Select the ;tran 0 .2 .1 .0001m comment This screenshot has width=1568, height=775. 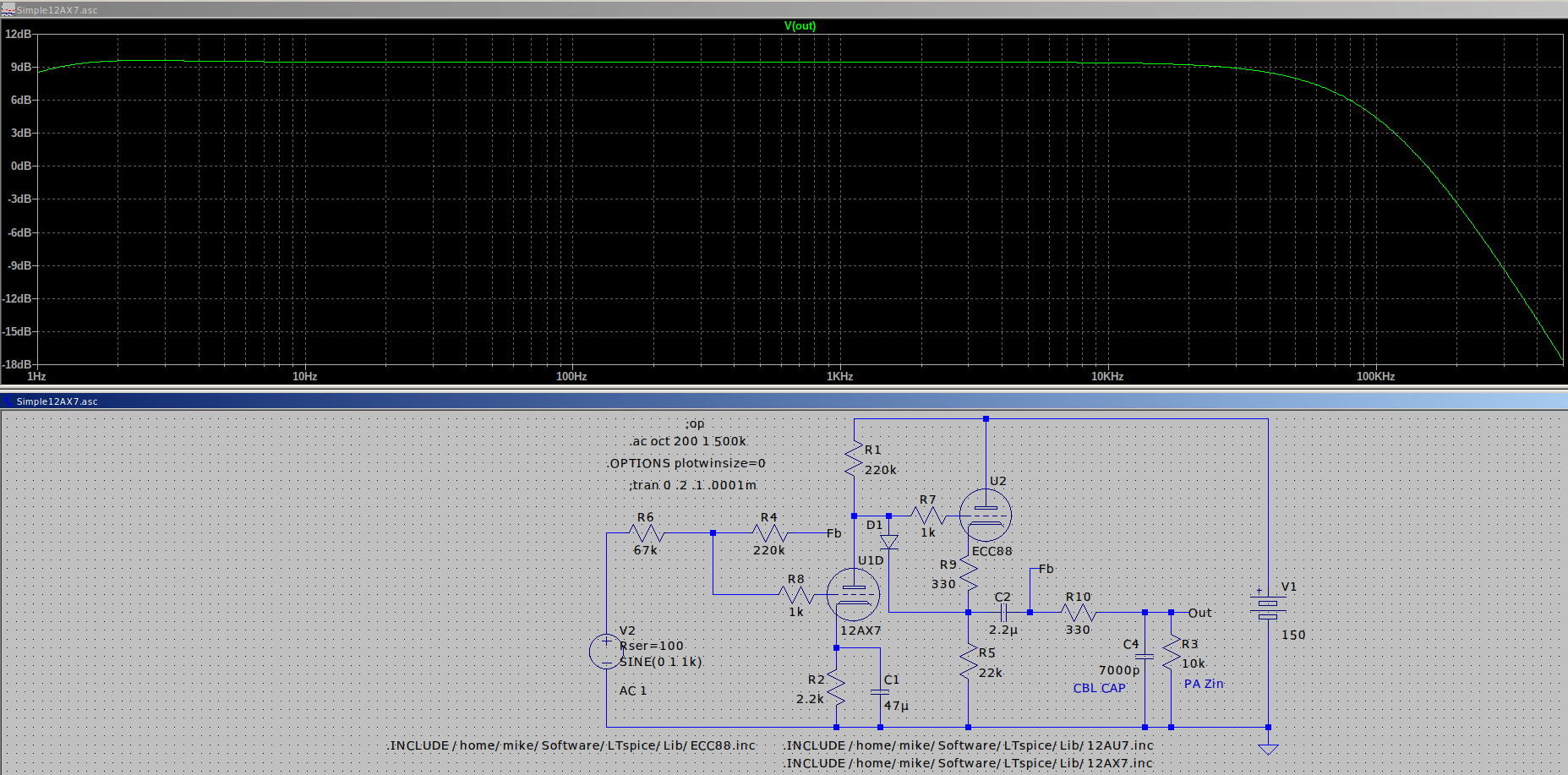click(693, 485)
